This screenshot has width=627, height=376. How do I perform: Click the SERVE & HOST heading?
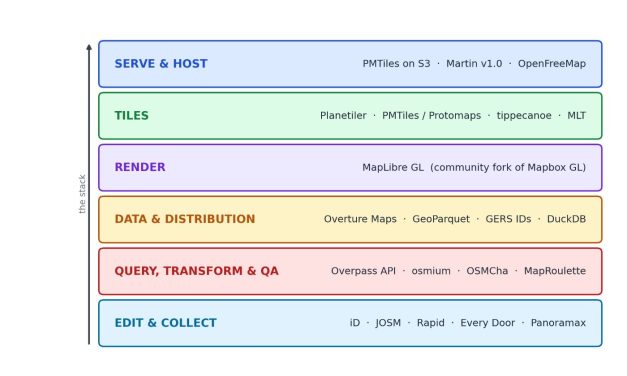[161, 64]
